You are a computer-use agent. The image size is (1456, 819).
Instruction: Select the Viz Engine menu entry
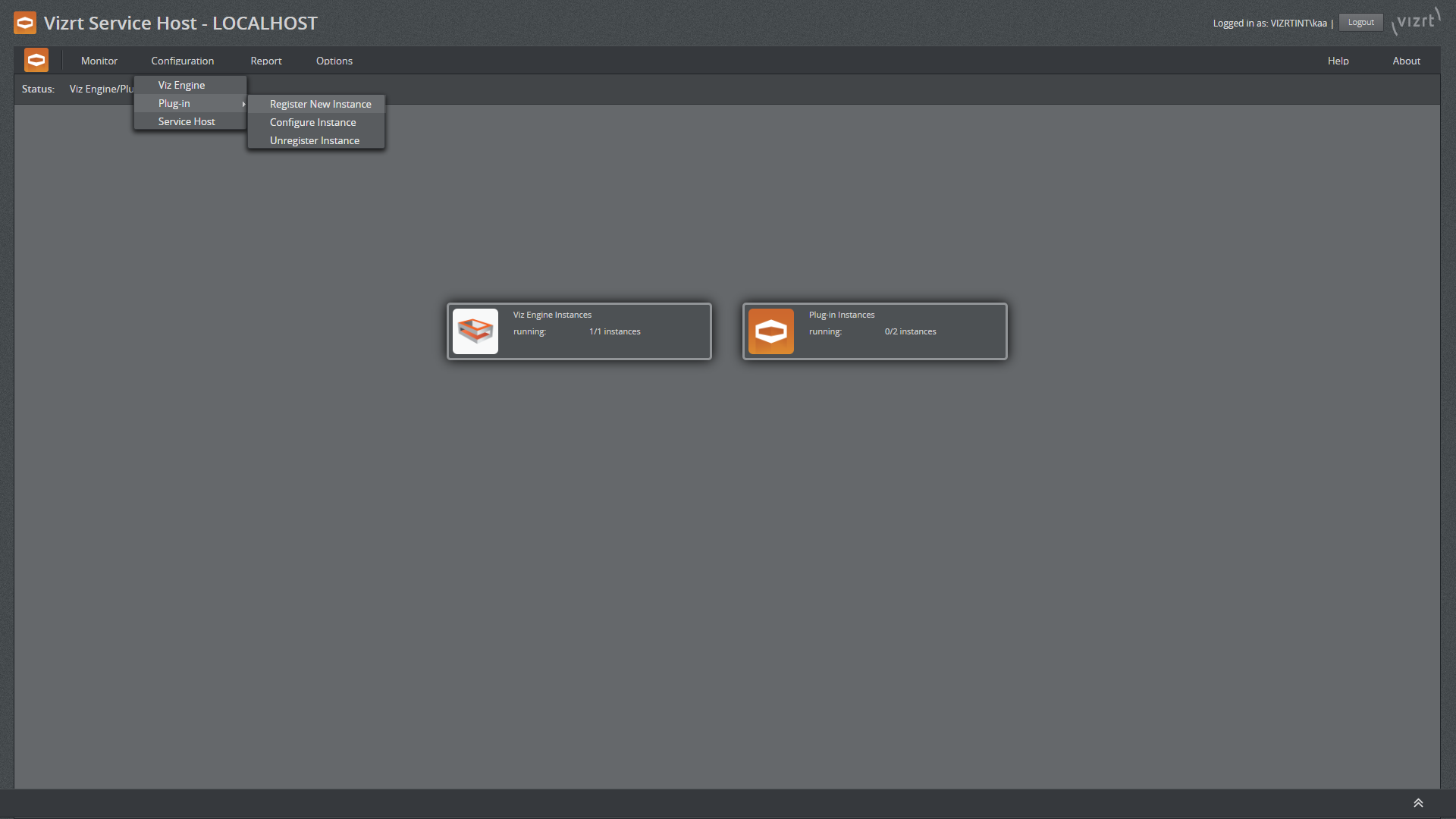point(181,85)
